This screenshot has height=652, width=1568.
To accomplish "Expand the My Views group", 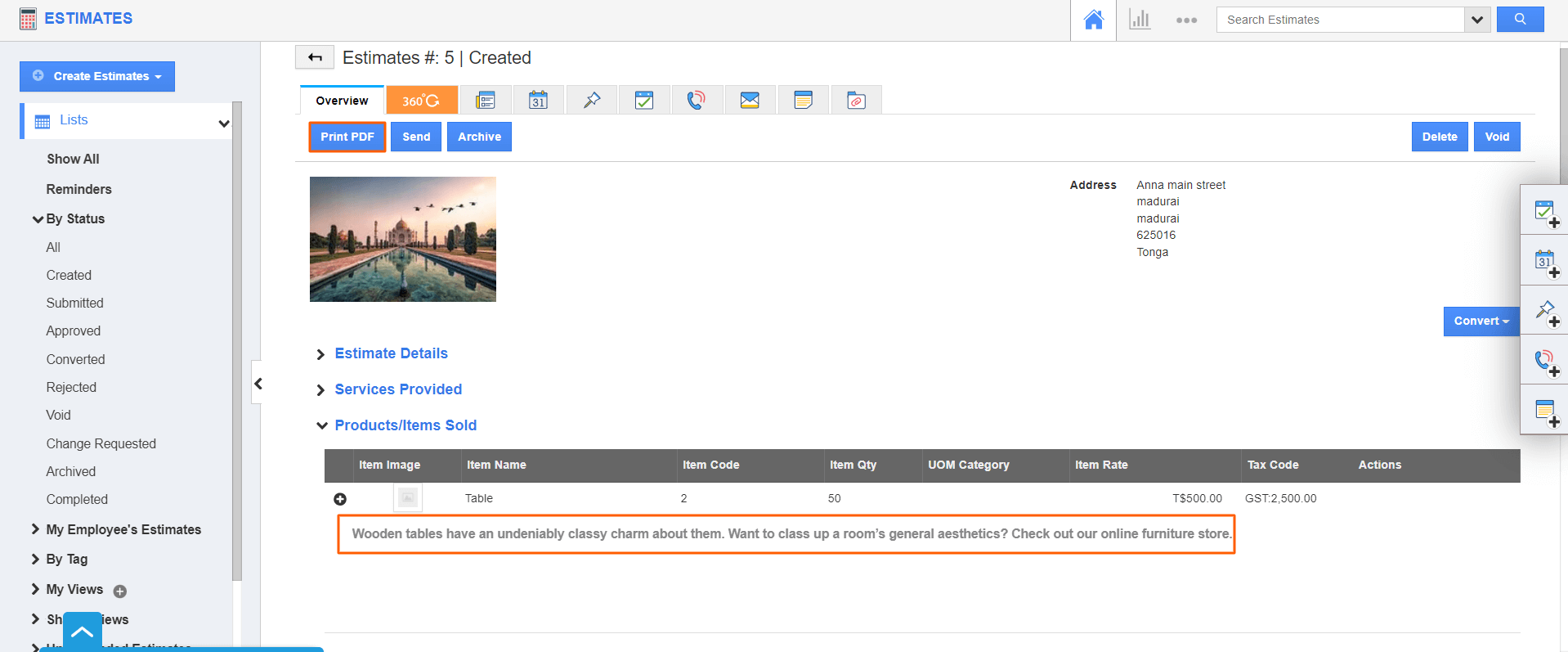I will [x=35, y=589].
